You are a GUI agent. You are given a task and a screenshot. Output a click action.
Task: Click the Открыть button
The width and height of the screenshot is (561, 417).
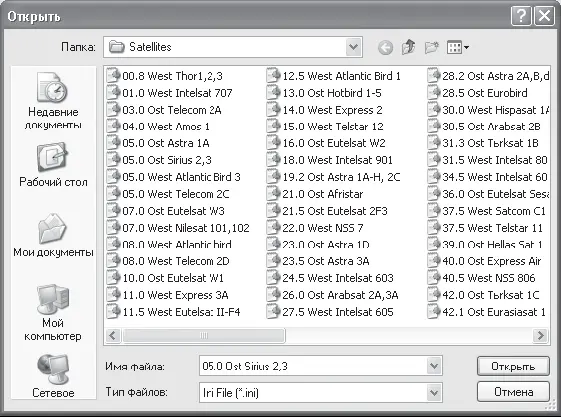pyautogui.click(x=513, y=366)
